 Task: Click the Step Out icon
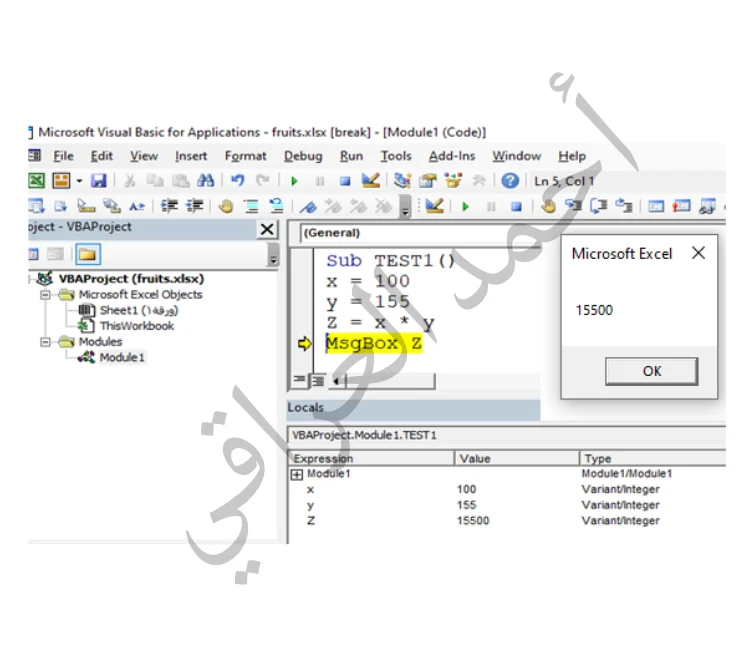[624, 206]
